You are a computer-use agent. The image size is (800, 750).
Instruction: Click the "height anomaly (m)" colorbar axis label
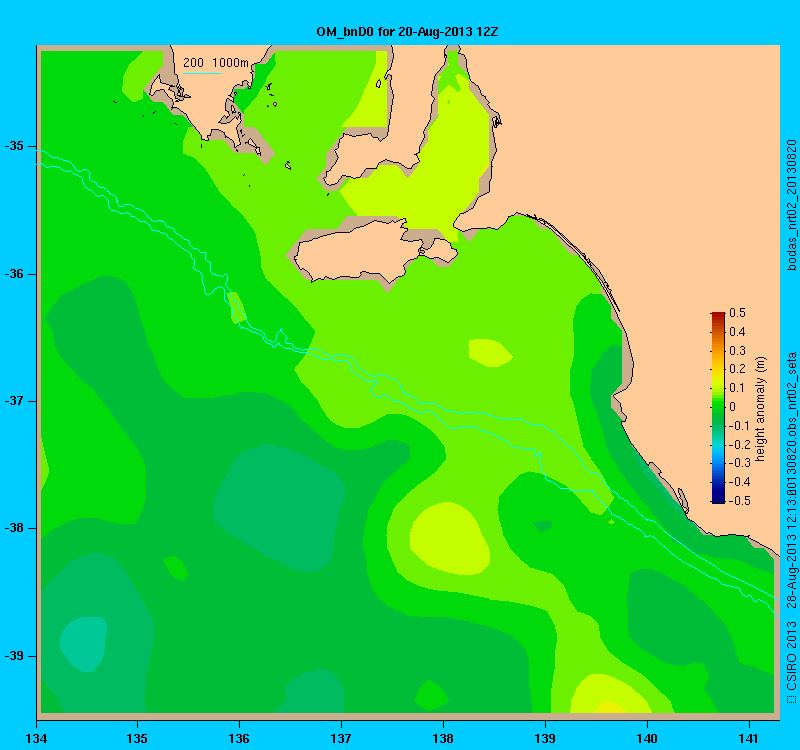[761, 409]
